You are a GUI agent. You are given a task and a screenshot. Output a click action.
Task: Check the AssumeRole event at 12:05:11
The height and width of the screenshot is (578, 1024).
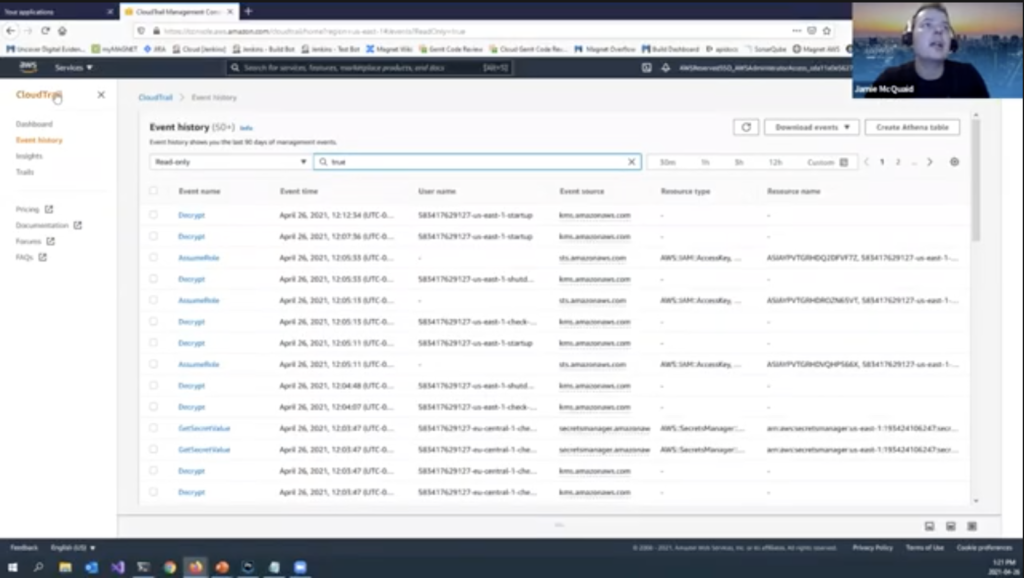(x=153, y=364)
